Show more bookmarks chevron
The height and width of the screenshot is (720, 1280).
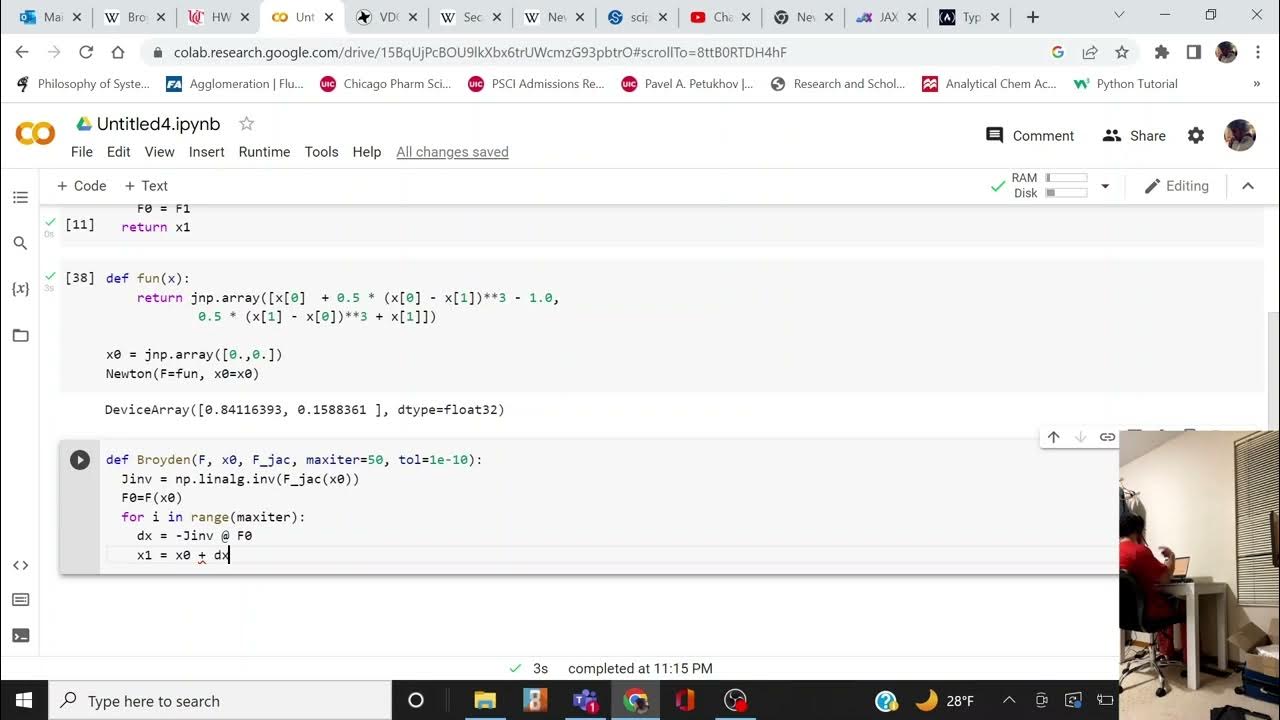[x=1257, y=84]
